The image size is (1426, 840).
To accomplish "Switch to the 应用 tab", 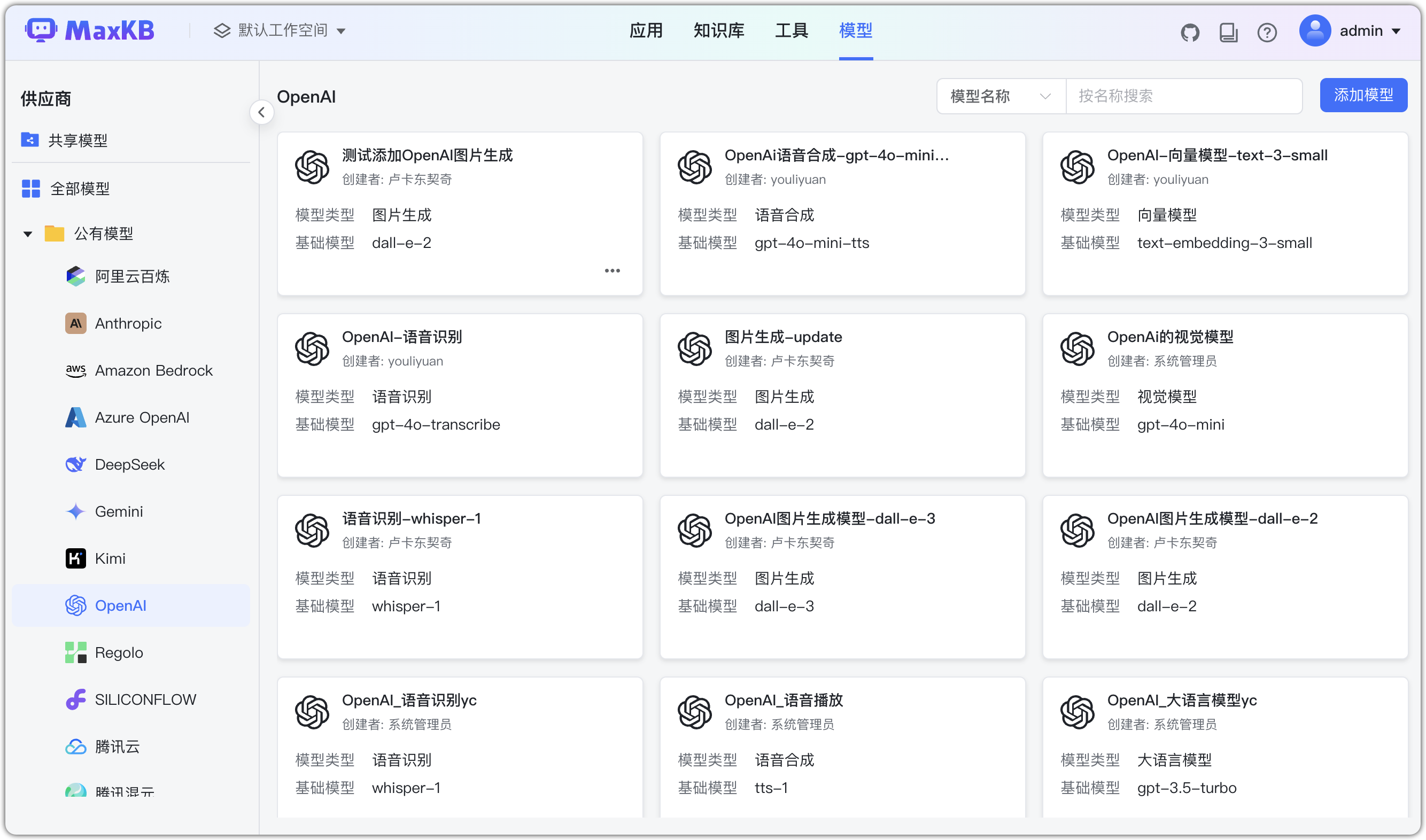I will 646,30.
